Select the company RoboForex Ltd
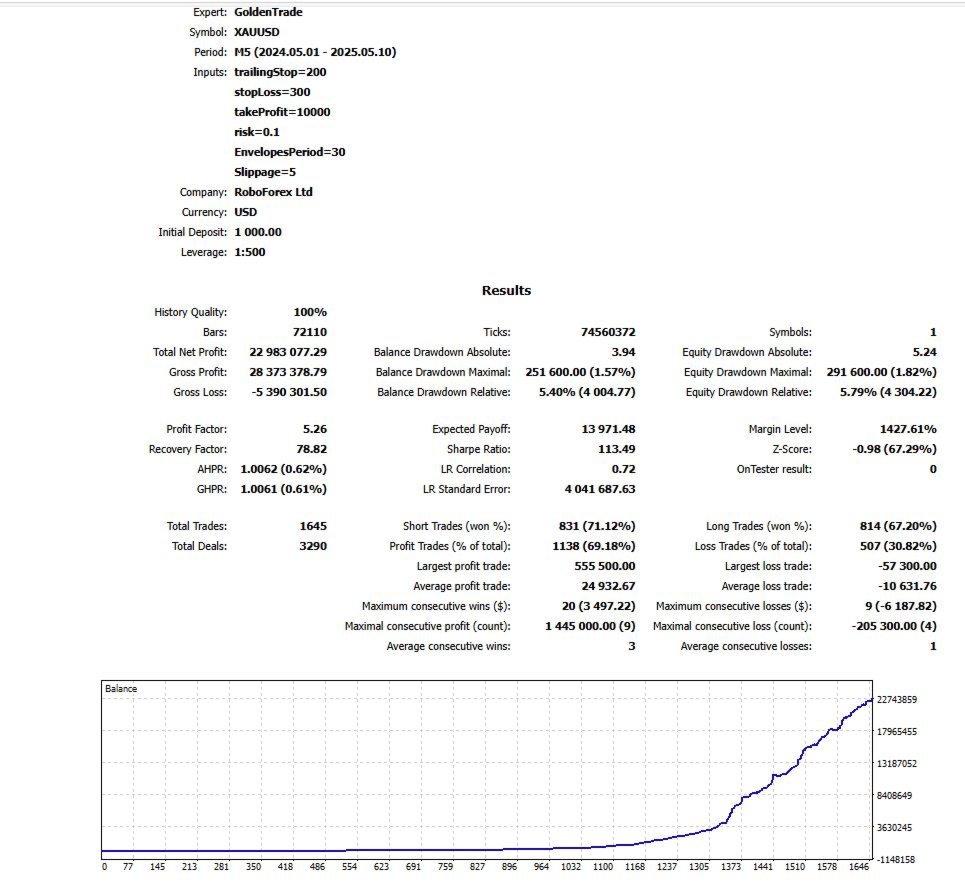Screen dimensions: 965x893 (x=273, y=192)
